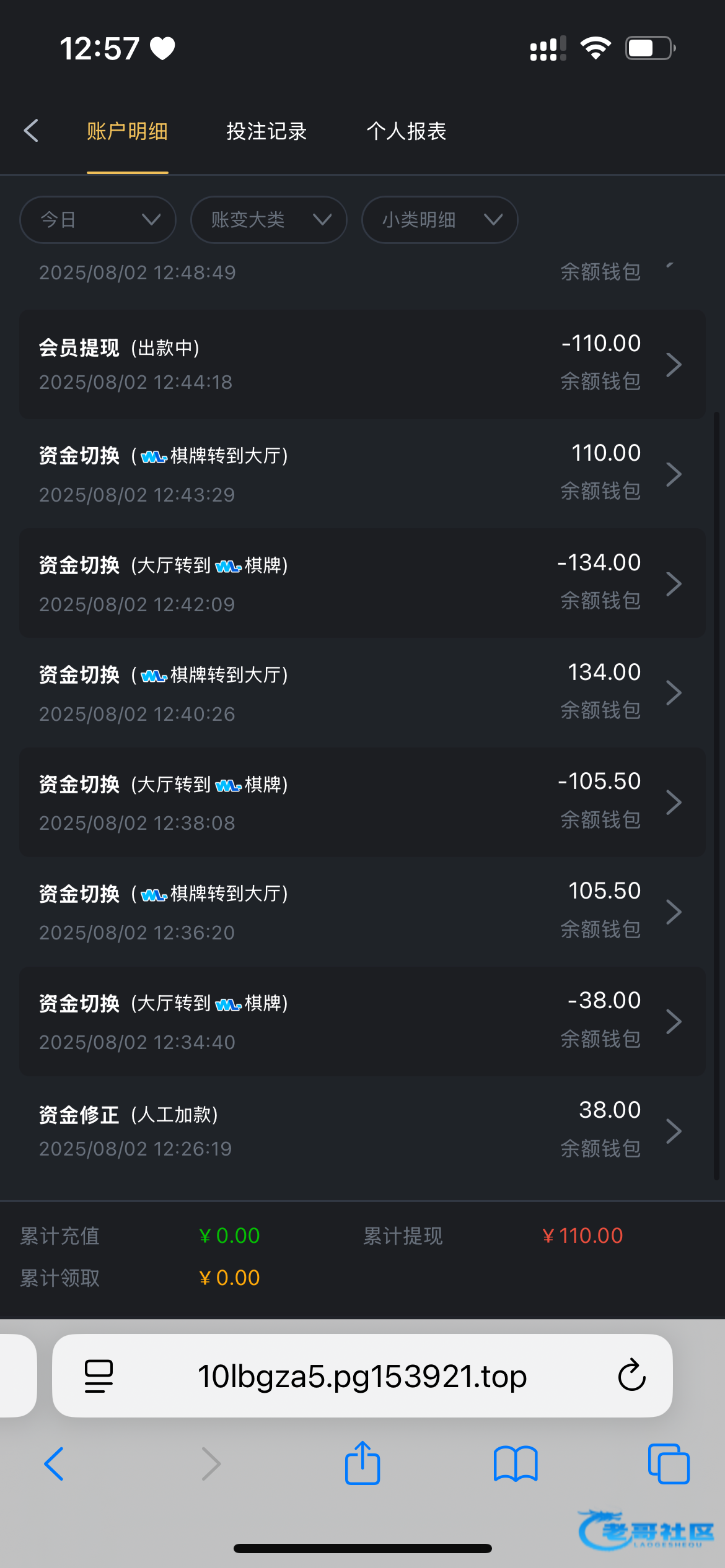The width and height of the screenshot is (725, 1568).
Task: Tap the page format icon in address bar
Action: (x=99, y=1375)
